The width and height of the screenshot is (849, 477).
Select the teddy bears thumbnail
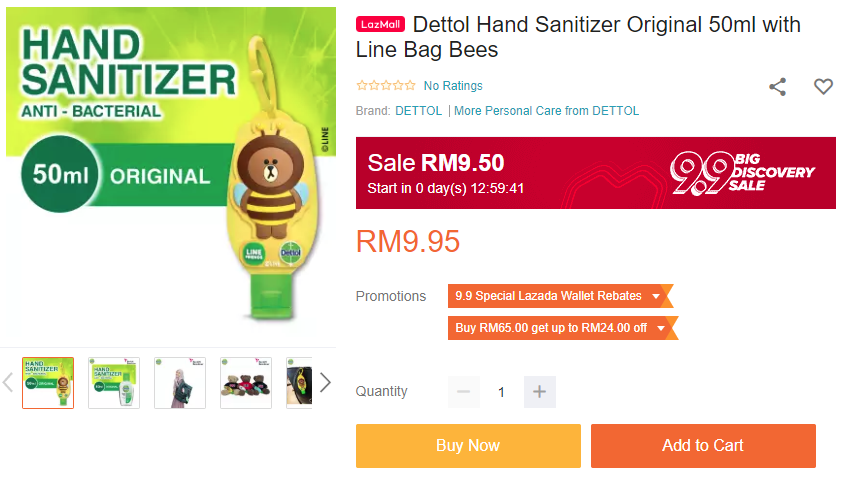click(x=246, y=383)
